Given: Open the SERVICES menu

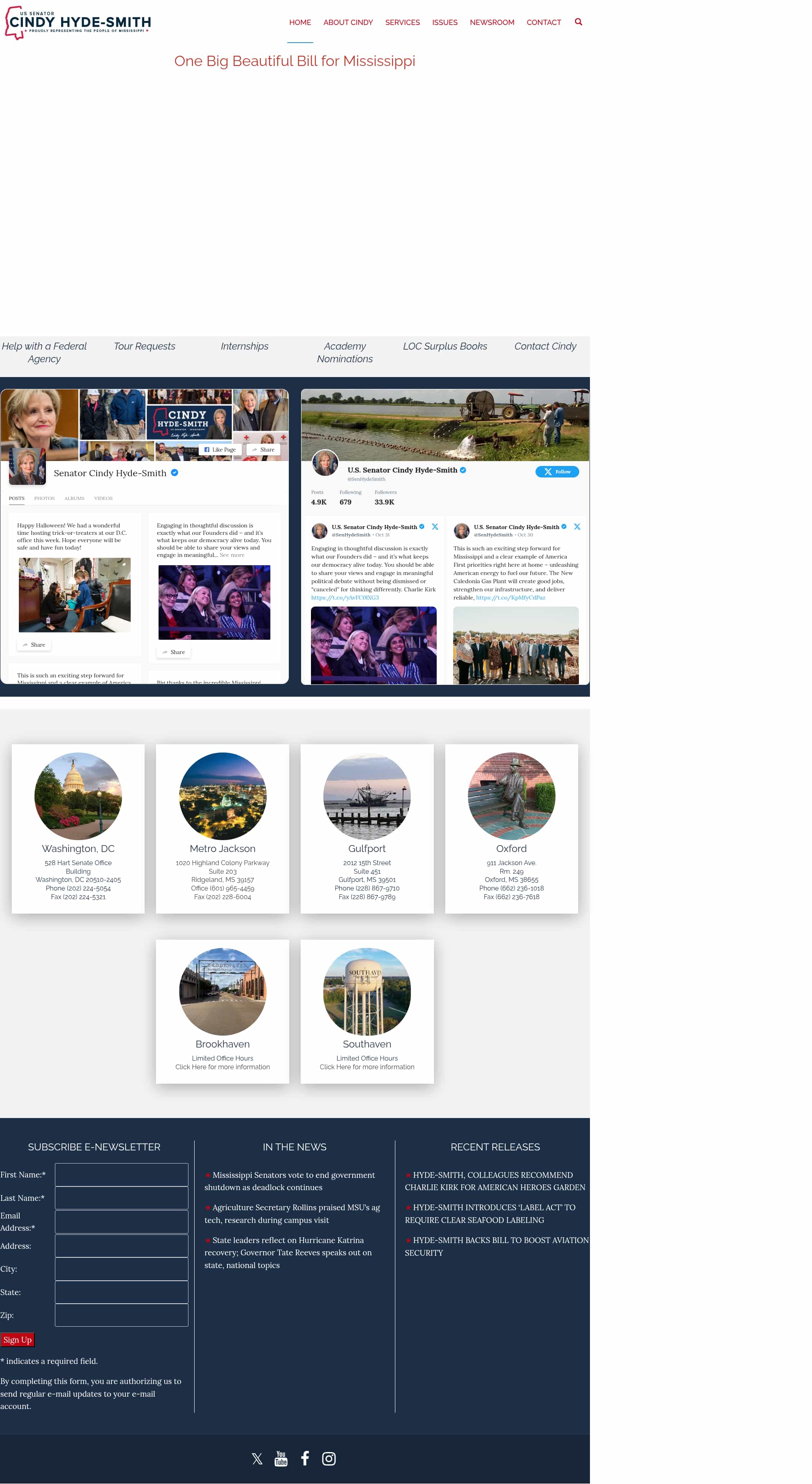Looking at the screenshot, I should click(x=403, y=22).
